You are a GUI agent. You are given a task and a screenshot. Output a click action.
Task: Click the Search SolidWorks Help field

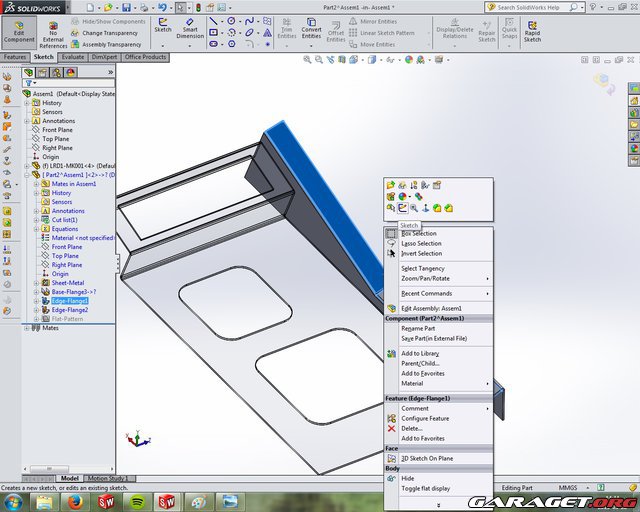coord(565,7)
